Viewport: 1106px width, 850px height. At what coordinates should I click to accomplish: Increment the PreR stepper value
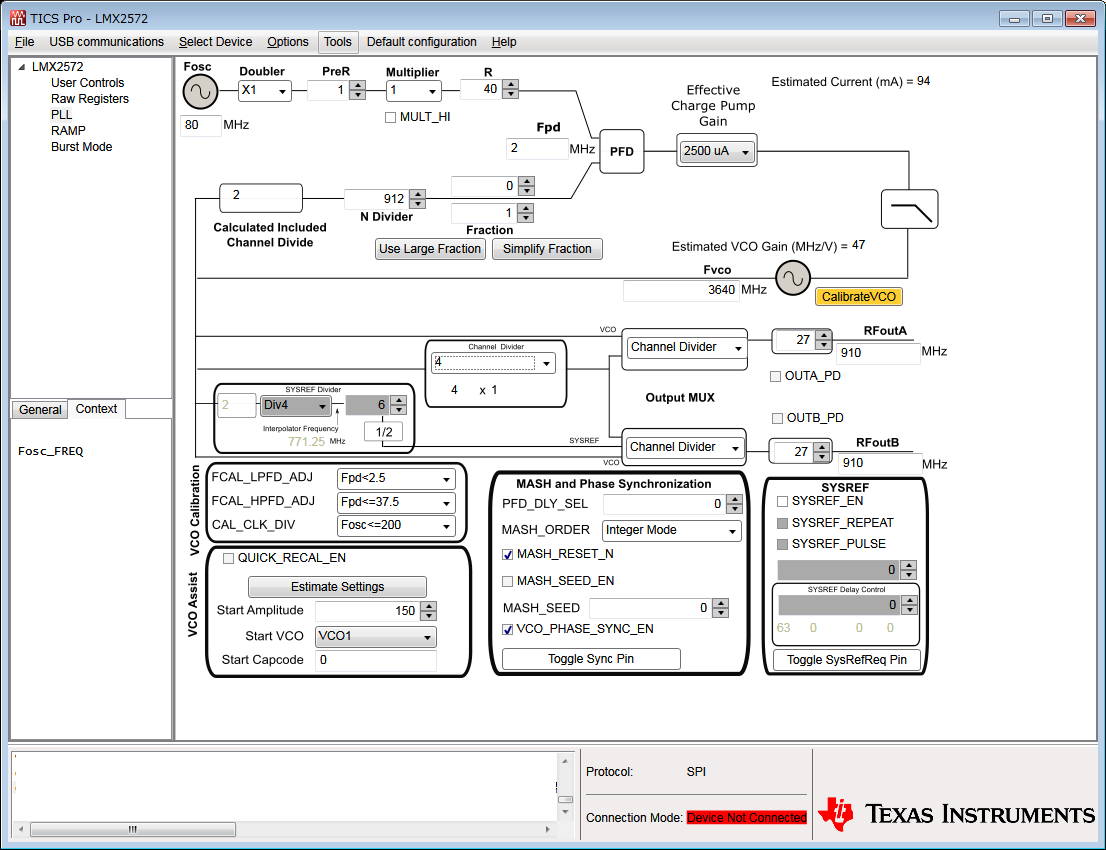click(x=358, y=86)
